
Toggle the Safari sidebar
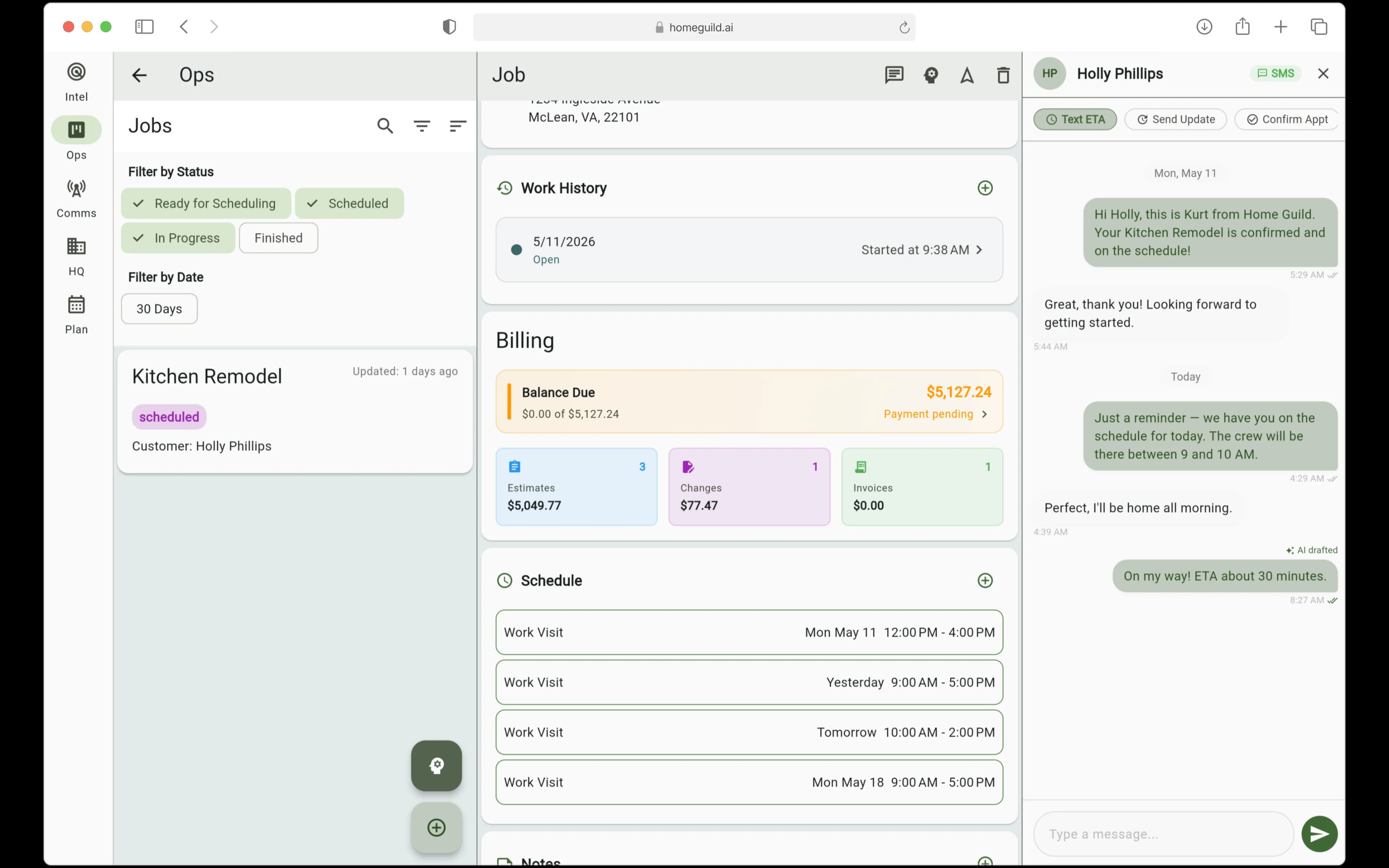144,27
